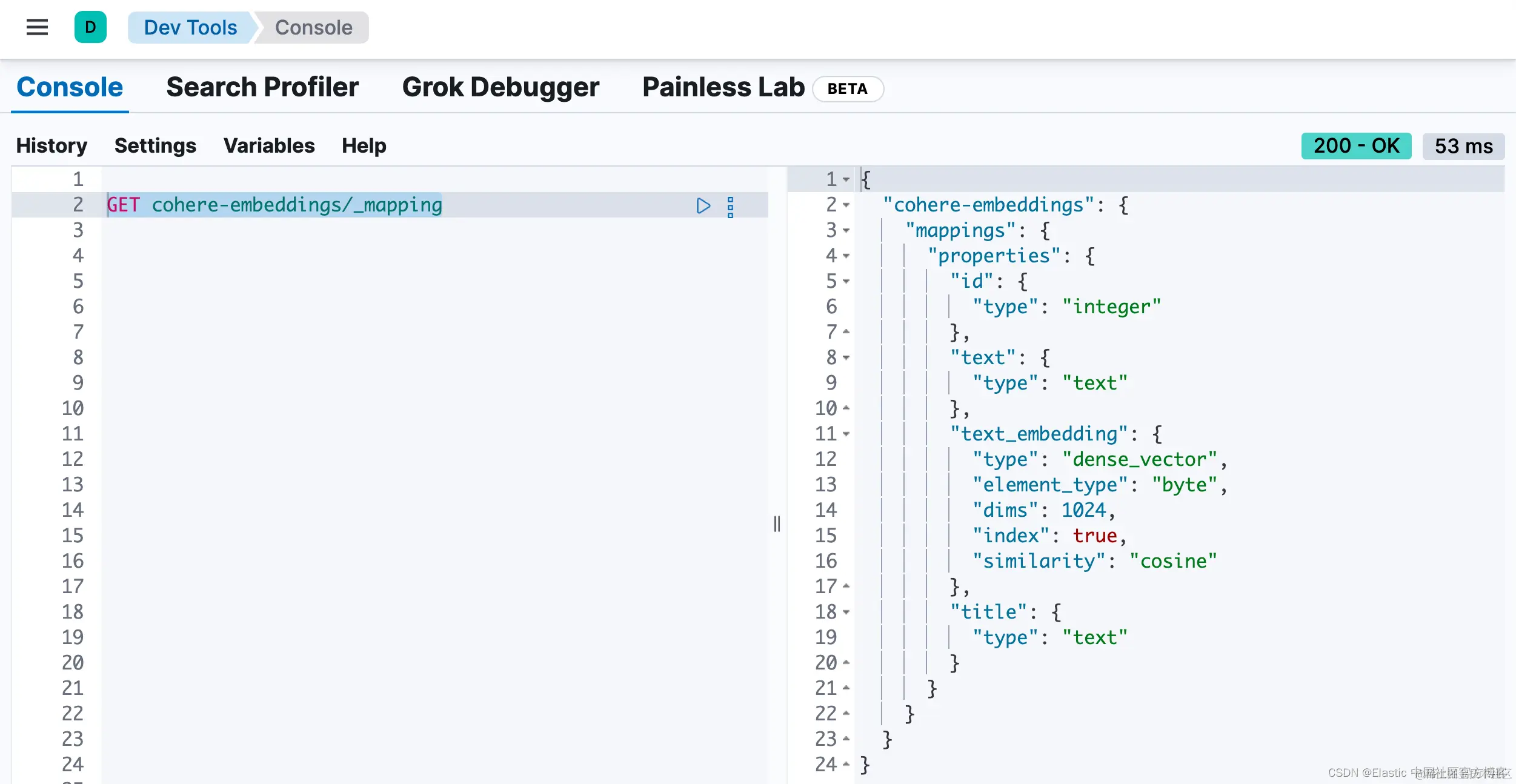Collapse the "properties" fold arrow
The image size is (1516, 784).
click(846, 256)
